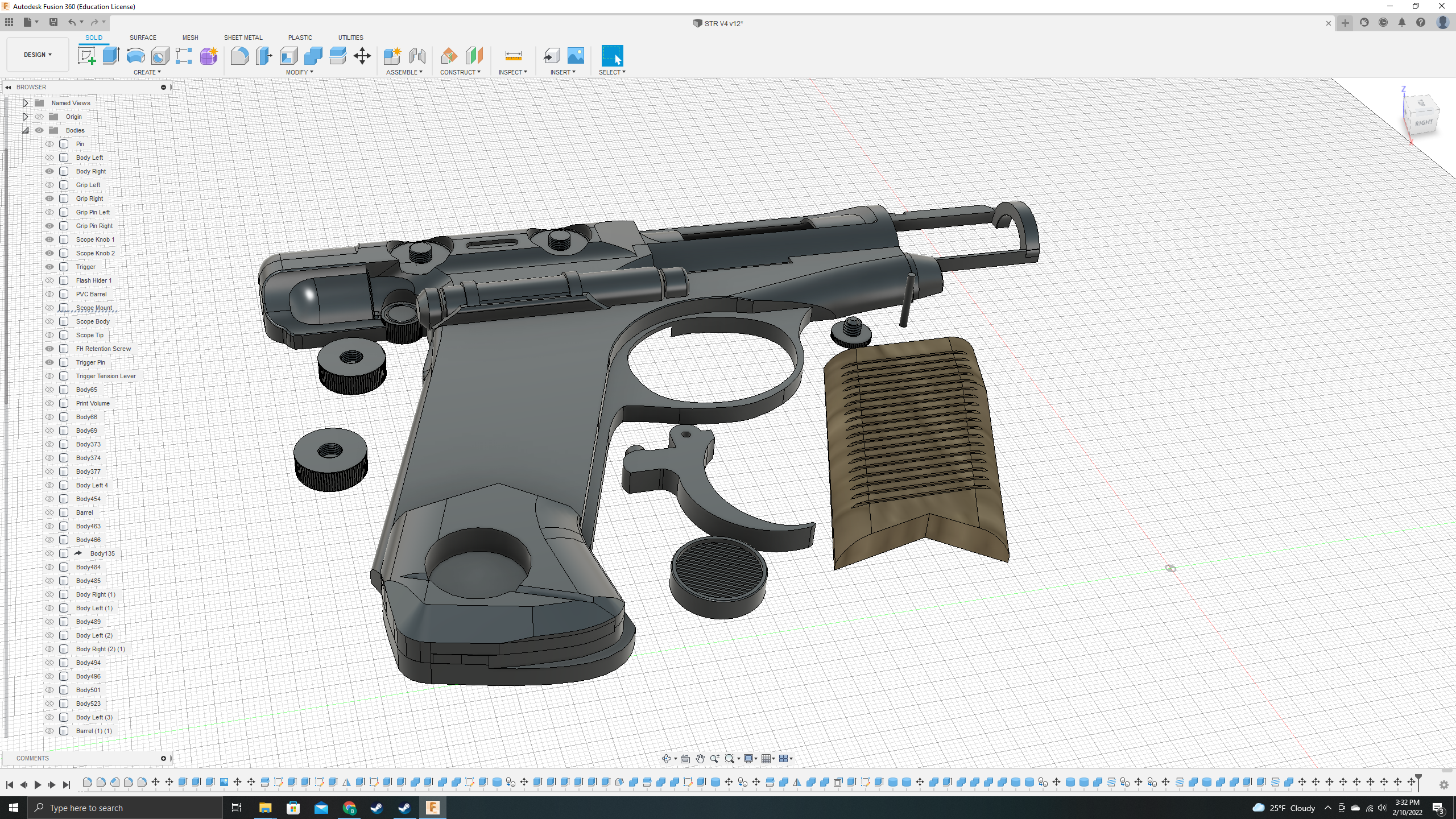Hide the FH Retention Screw body
Viewport: 1456px width, 819px height.
pos(49,349)
